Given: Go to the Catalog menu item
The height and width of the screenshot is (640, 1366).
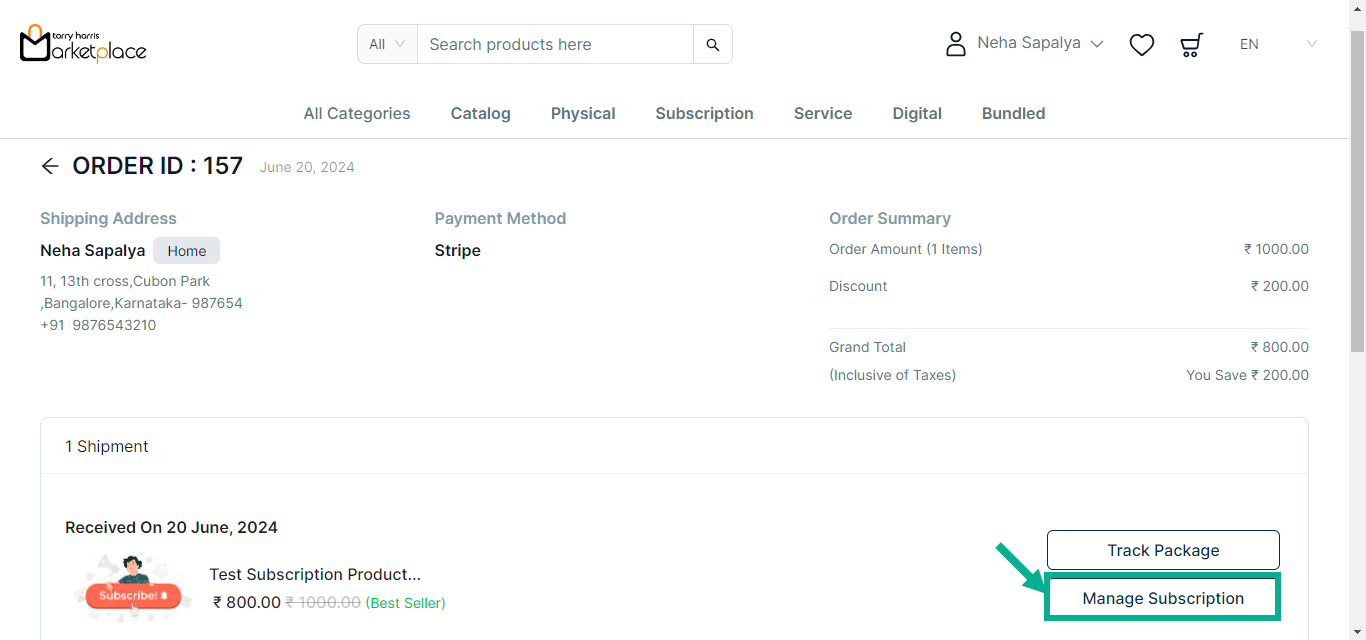Looking at the screenshot, I should pos(481,113).
